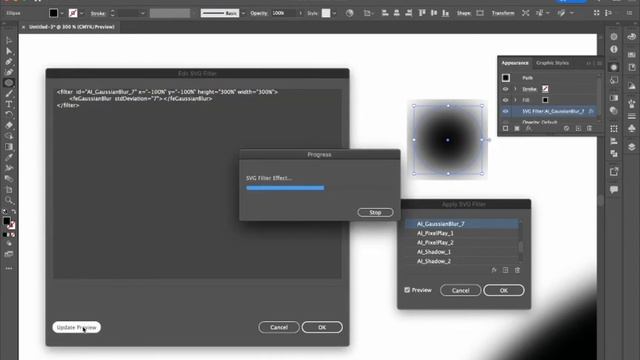Click Update Preview button
Screen dimensions: 640x360
coord(76,327)
